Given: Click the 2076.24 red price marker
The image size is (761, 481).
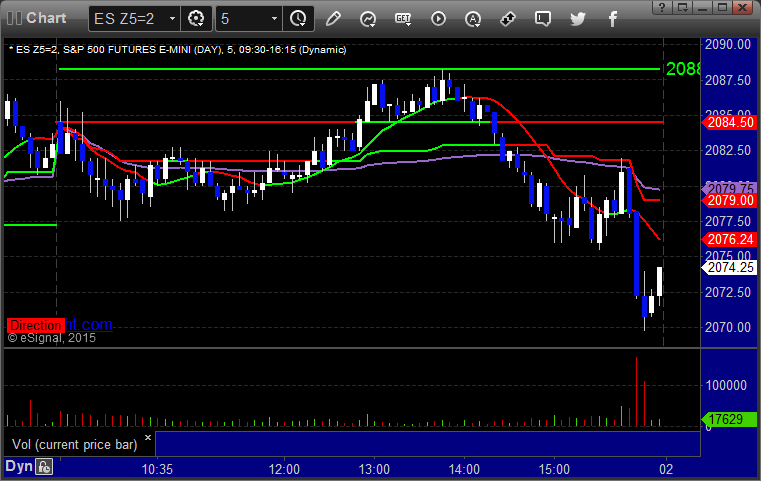Looking at the screenshot, I should tap(729, 239).
